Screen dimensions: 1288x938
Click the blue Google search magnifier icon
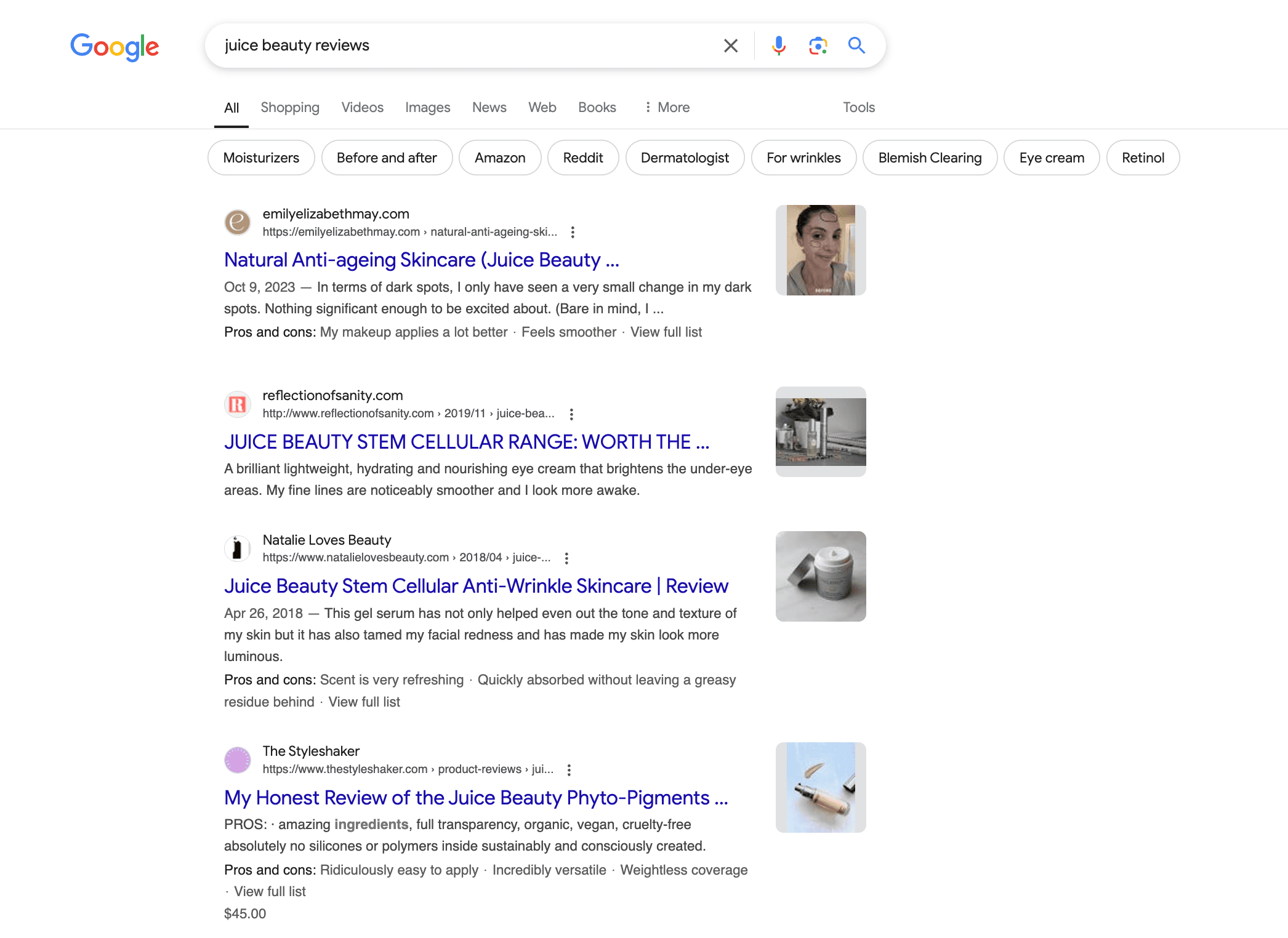click(x=857, y=45)
